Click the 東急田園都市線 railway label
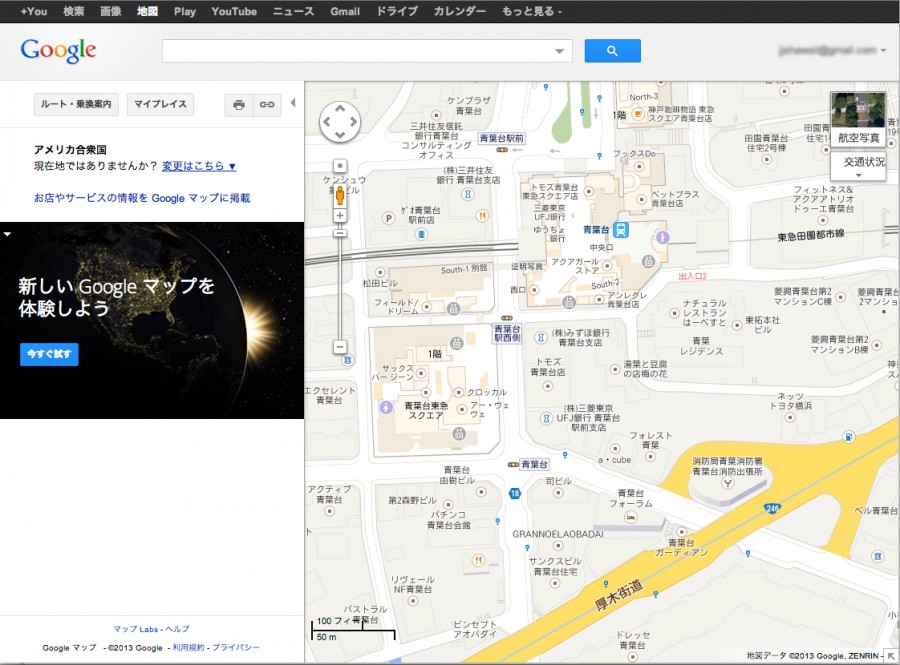Viewport: 900px width, 665px height. click(x=811, y=235)
